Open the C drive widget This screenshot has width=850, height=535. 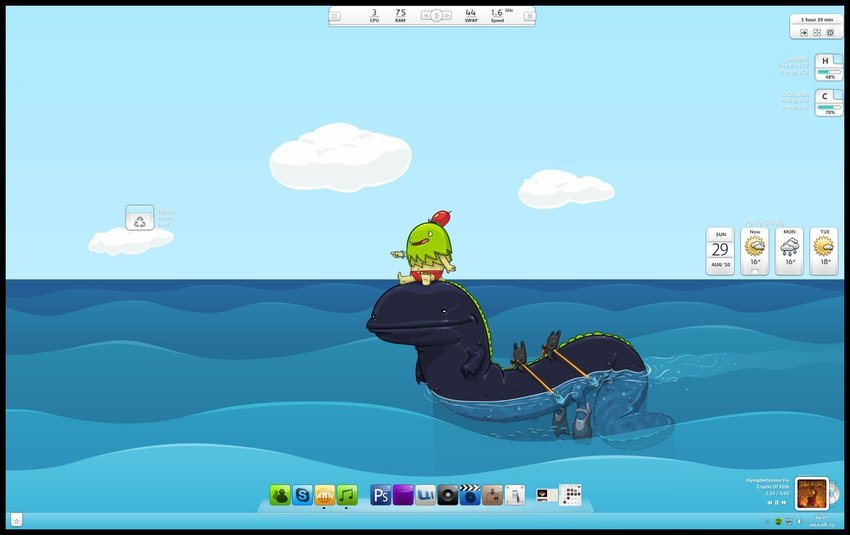click(x=828, y=102)
